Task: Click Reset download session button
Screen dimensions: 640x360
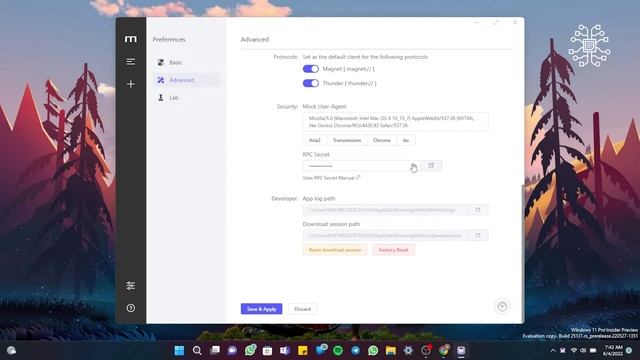Action: 335,250
